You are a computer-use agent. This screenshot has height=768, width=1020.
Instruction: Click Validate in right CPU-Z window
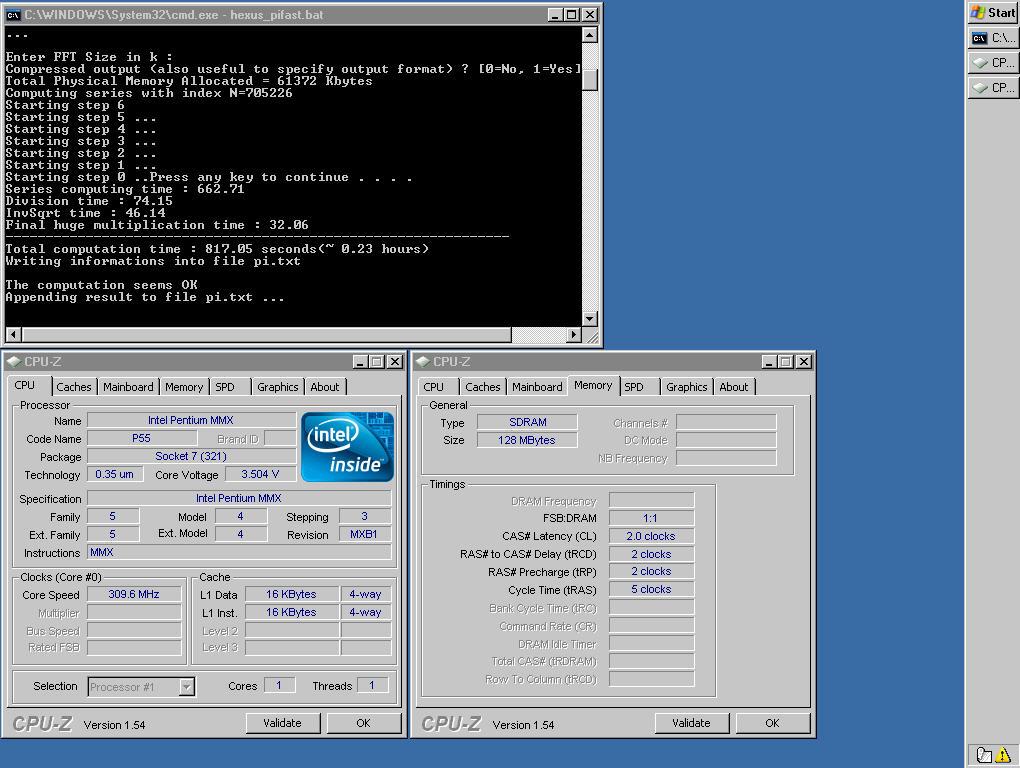pyautogui.click(x=691, y=723)
